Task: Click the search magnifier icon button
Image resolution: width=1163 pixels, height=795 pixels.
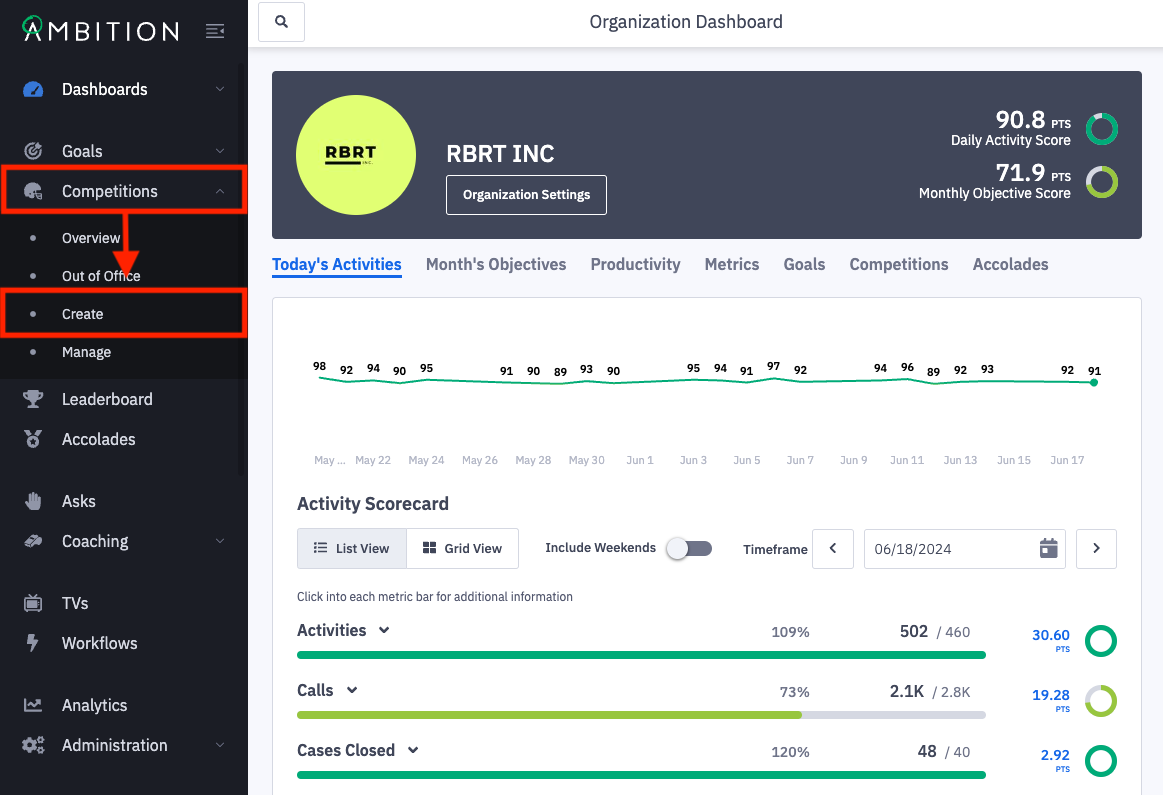Action: 281,22
